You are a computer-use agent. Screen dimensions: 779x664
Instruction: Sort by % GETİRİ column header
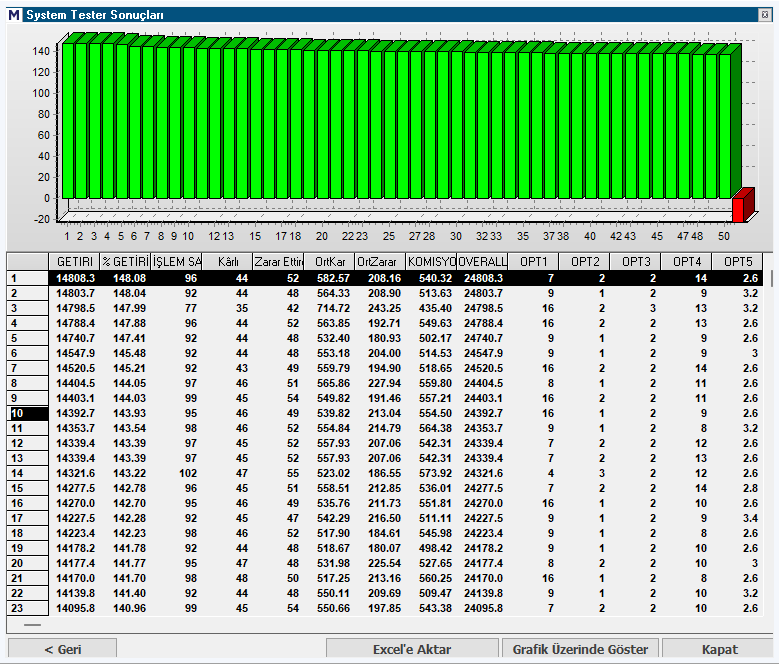pyautogui.click(x=126, y=262)
